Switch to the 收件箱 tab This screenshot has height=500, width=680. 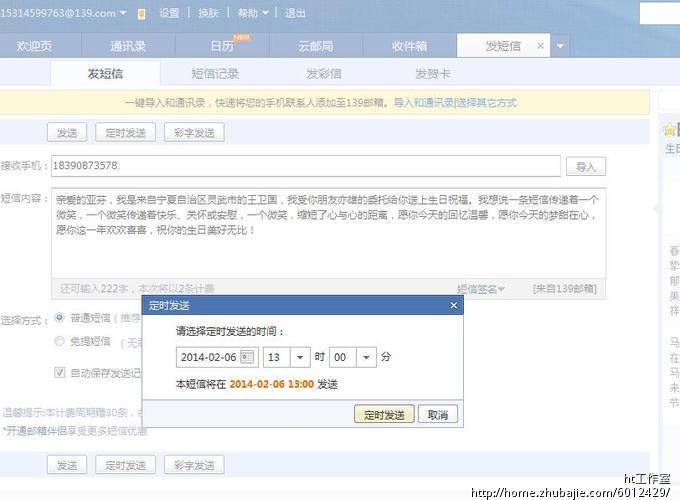(409, 46)
